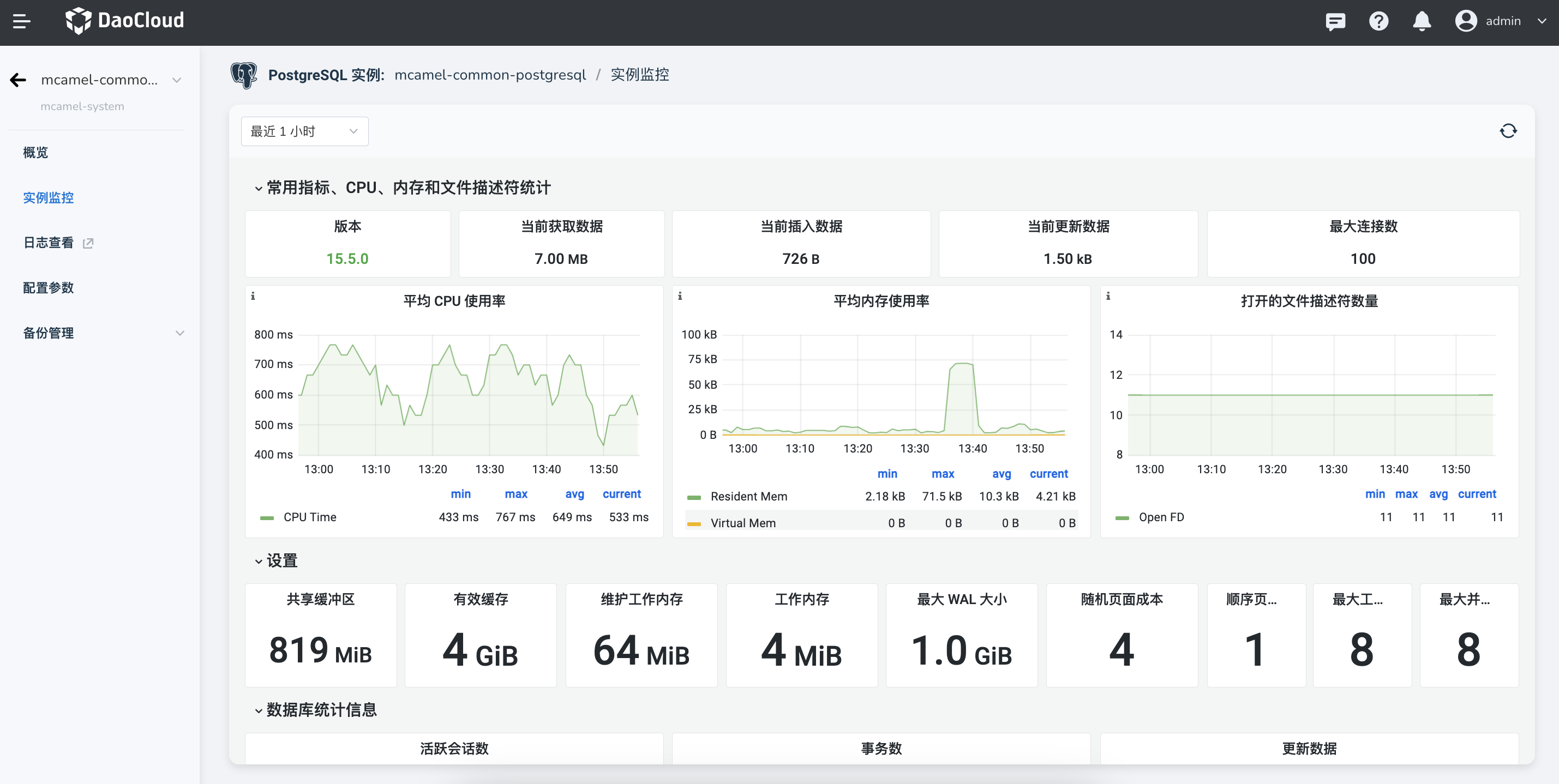This screenshot has height=784, width=1559.
Task: Toggle CPU Time legend series
Action: [x=309, y=517]
